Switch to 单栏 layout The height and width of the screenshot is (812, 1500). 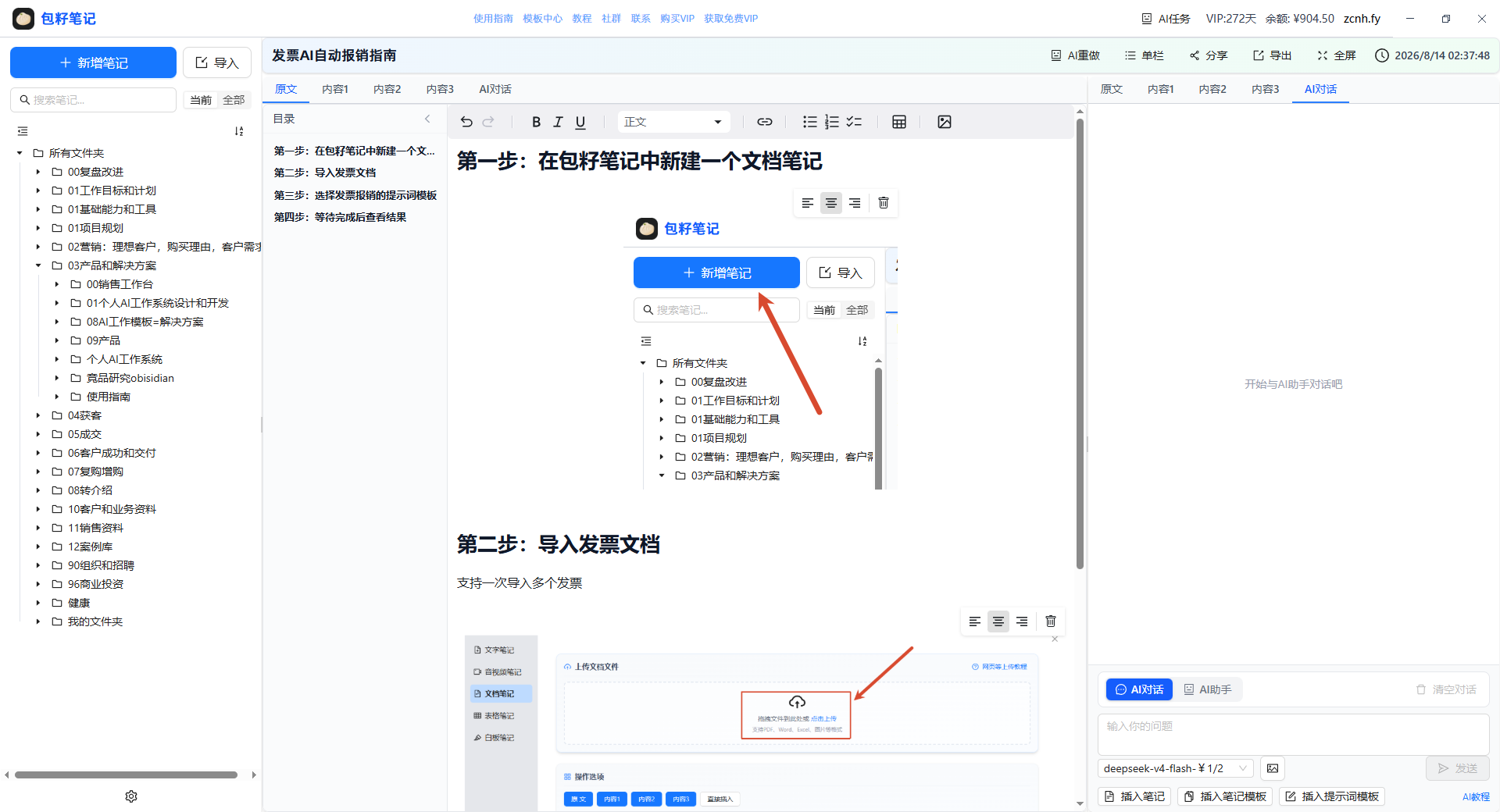tap(1145, 55)
